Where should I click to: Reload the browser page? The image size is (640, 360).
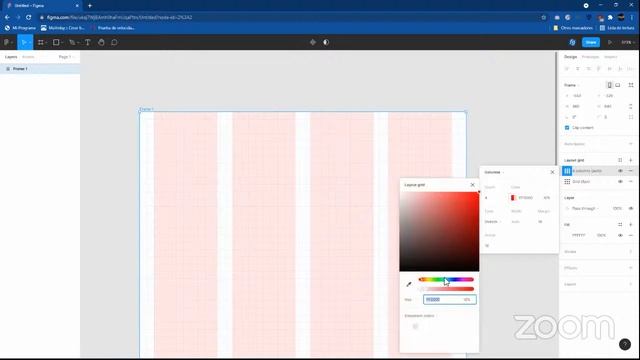pos(29,18)
